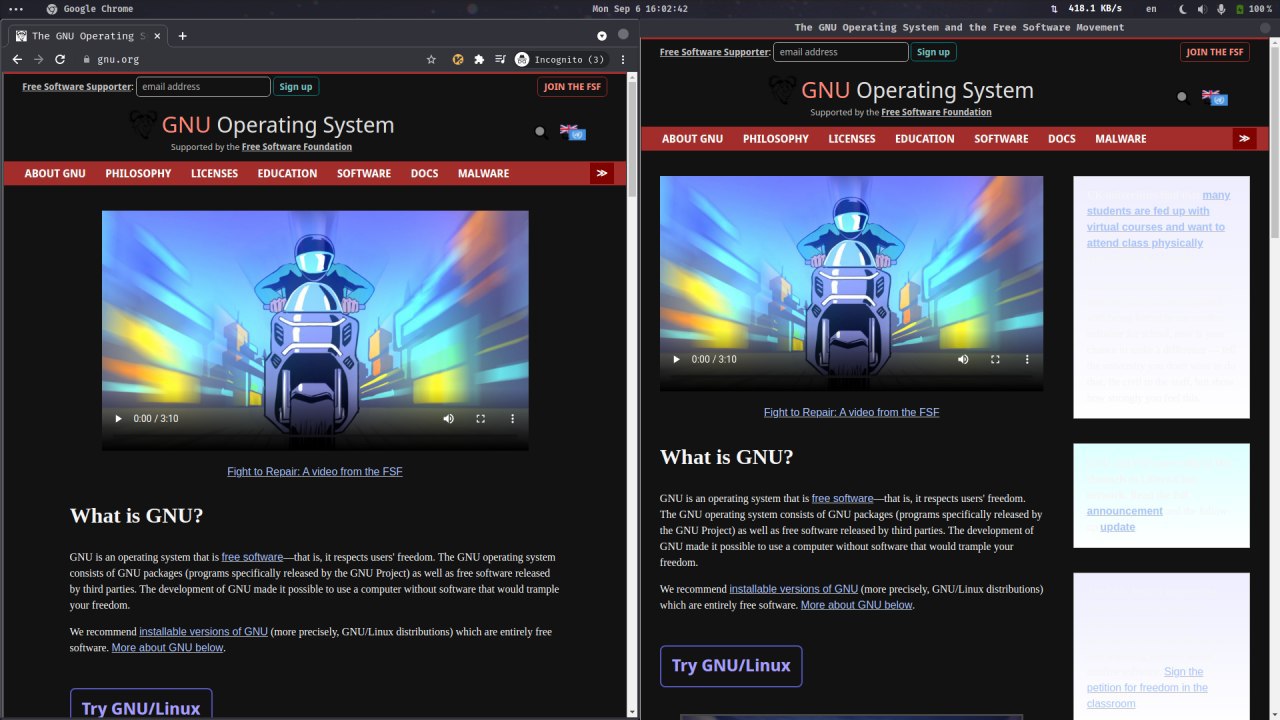
Task: Expand more nav items (≫) in right window
Action: (1244, 138)
